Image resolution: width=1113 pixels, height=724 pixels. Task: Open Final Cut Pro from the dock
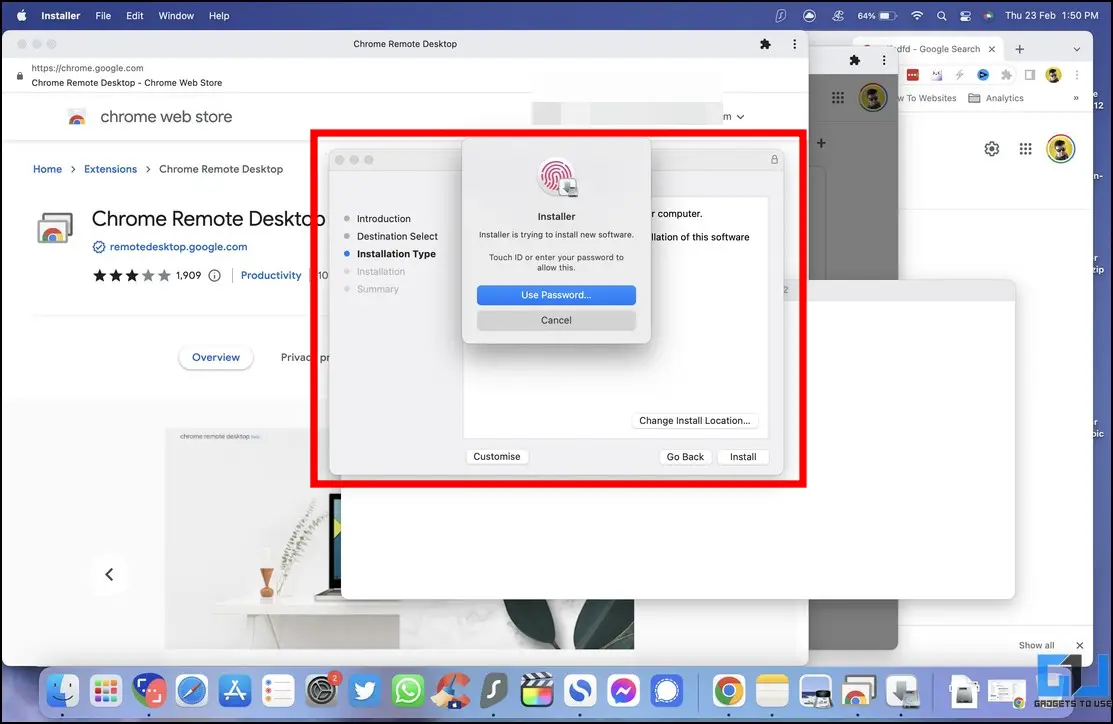[537, 691]
